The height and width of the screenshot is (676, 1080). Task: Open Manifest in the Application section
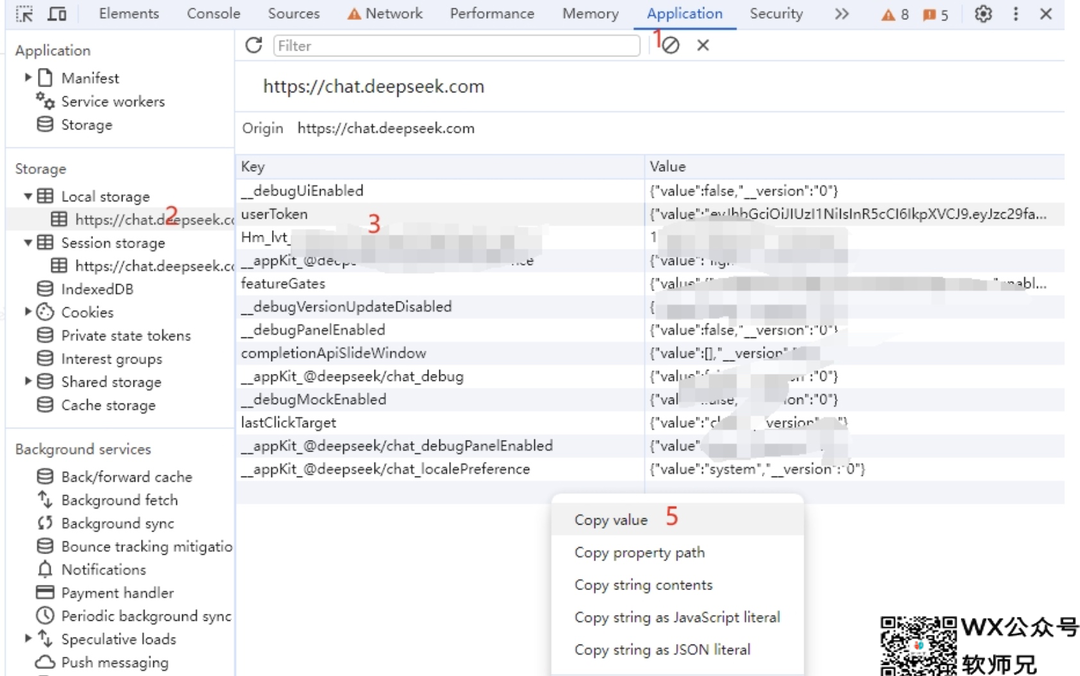(90, 78)
